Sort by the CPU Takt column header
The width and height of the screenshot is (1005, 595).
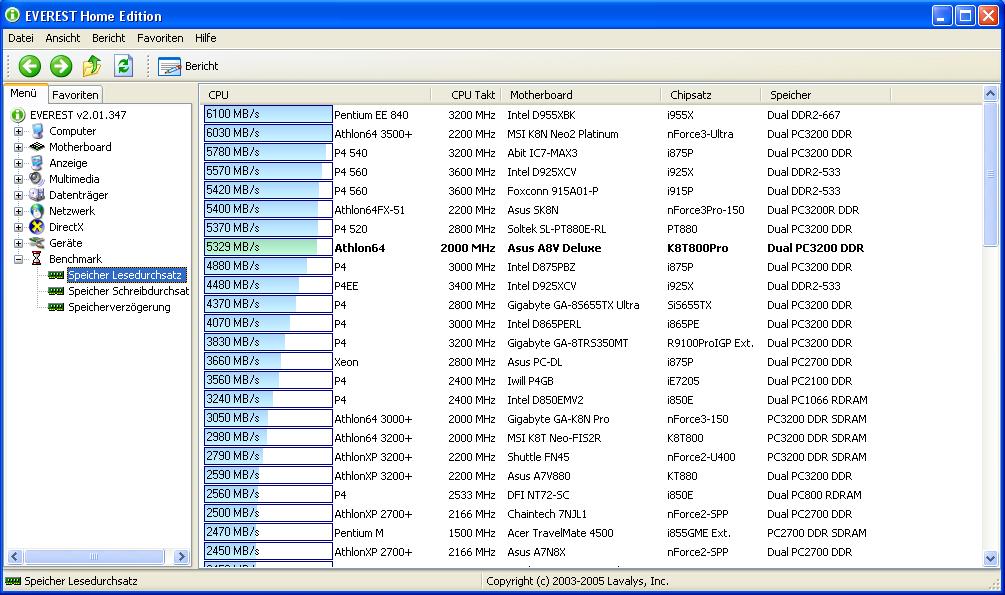coord(466,95)
